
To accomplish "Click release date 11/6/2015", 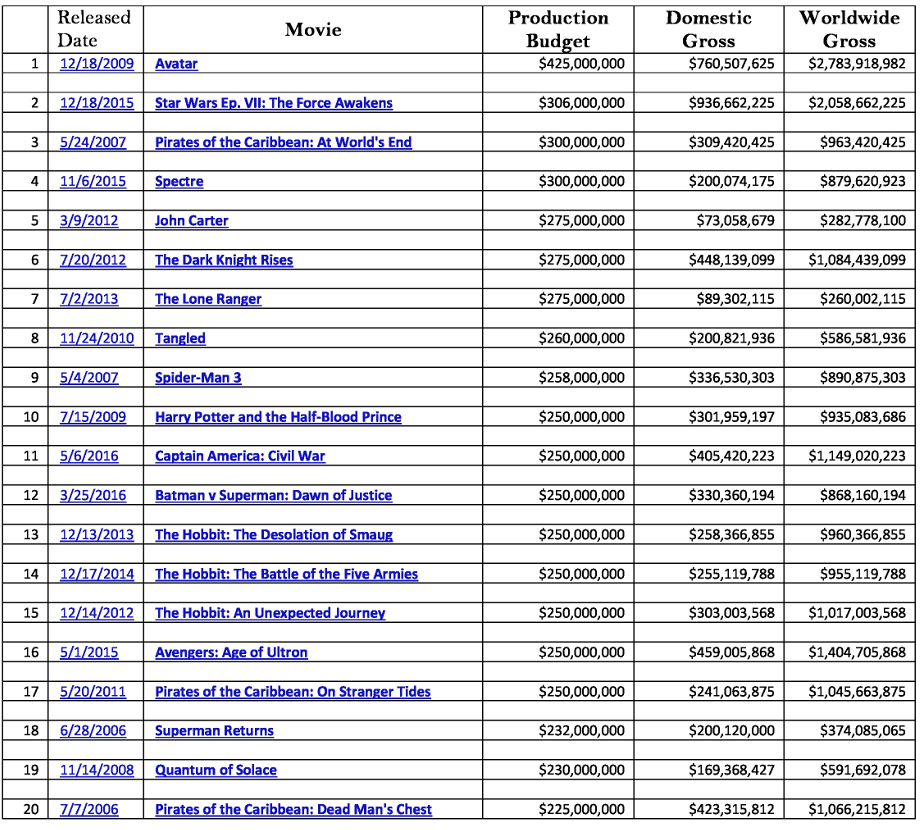I will (x=93, y=181).
